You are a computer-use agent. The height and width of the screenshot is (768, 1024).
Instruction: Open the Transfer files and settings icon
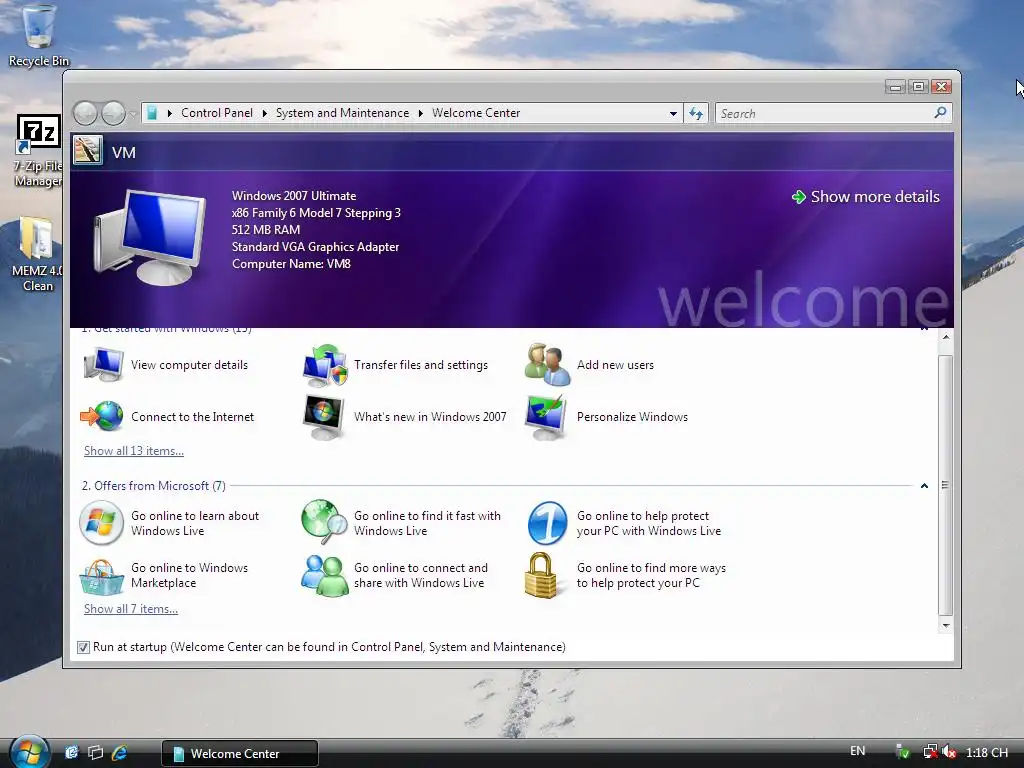(325, 365)
